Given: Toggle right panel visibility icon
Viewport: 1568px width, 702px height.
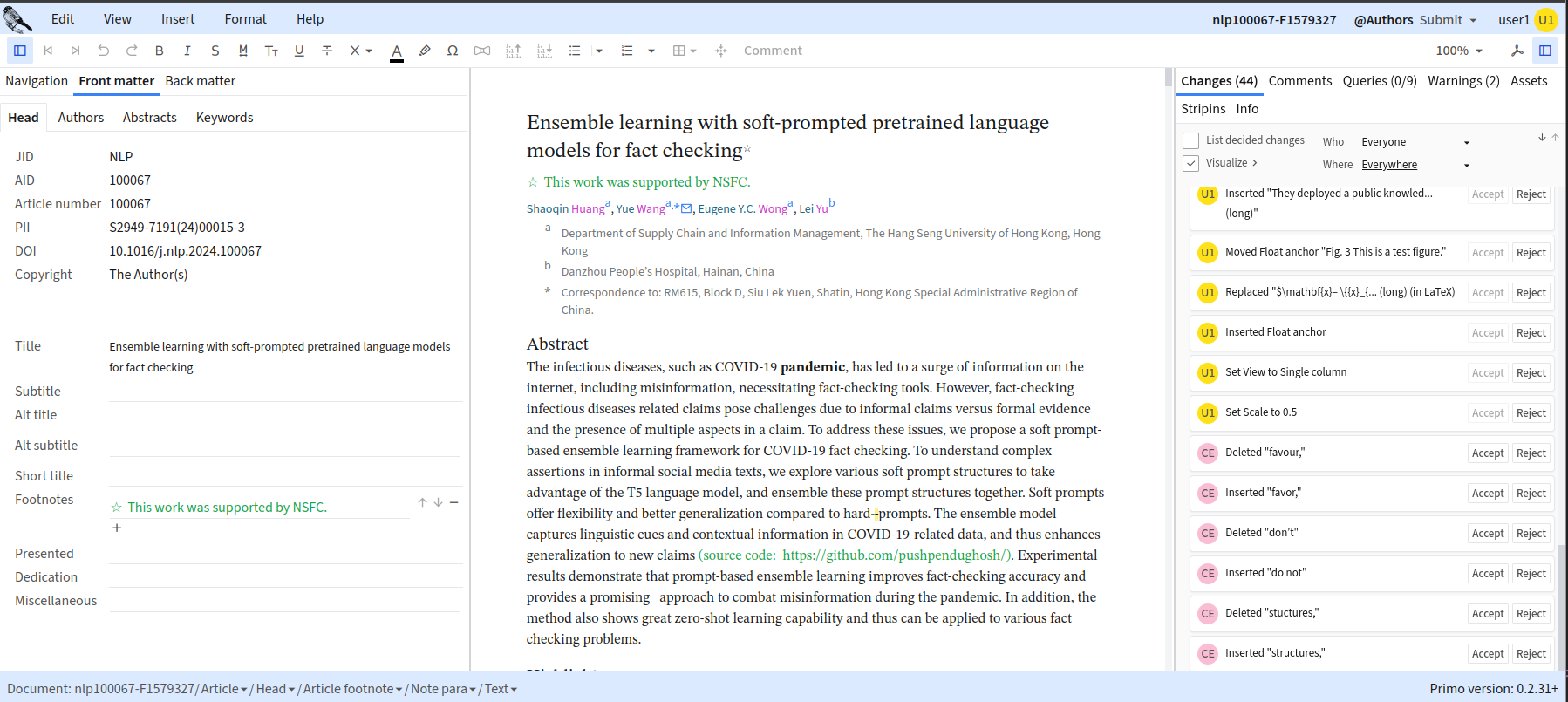Looking at the screenshot, I should 1545,51.
